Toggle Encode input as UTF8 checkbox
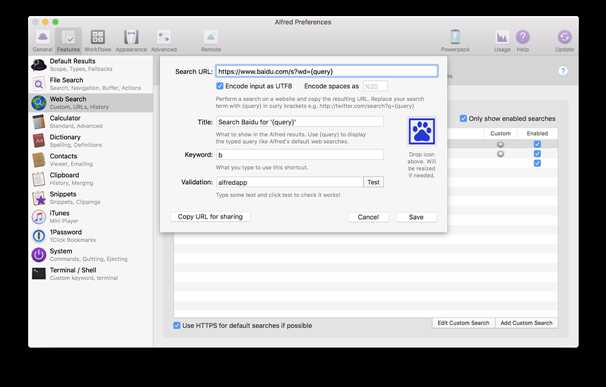This screenshot has width=606, height=387. click(x=220, y=86)
